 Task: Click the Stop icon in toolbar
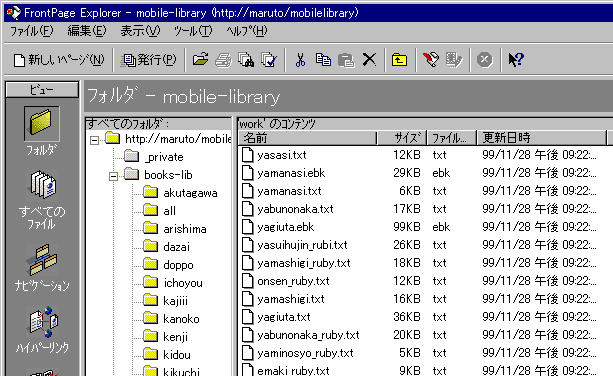(484, 60)
